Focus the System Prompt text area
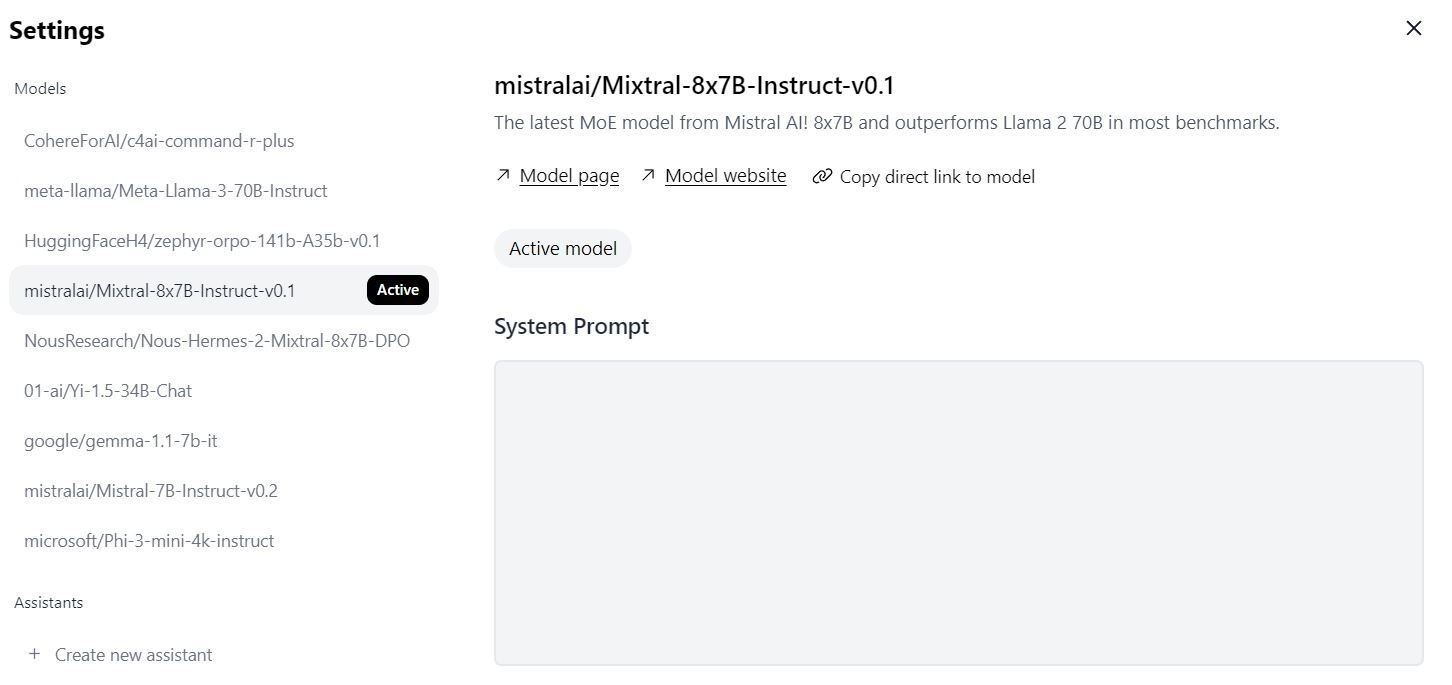 click(x=958, y=513)
